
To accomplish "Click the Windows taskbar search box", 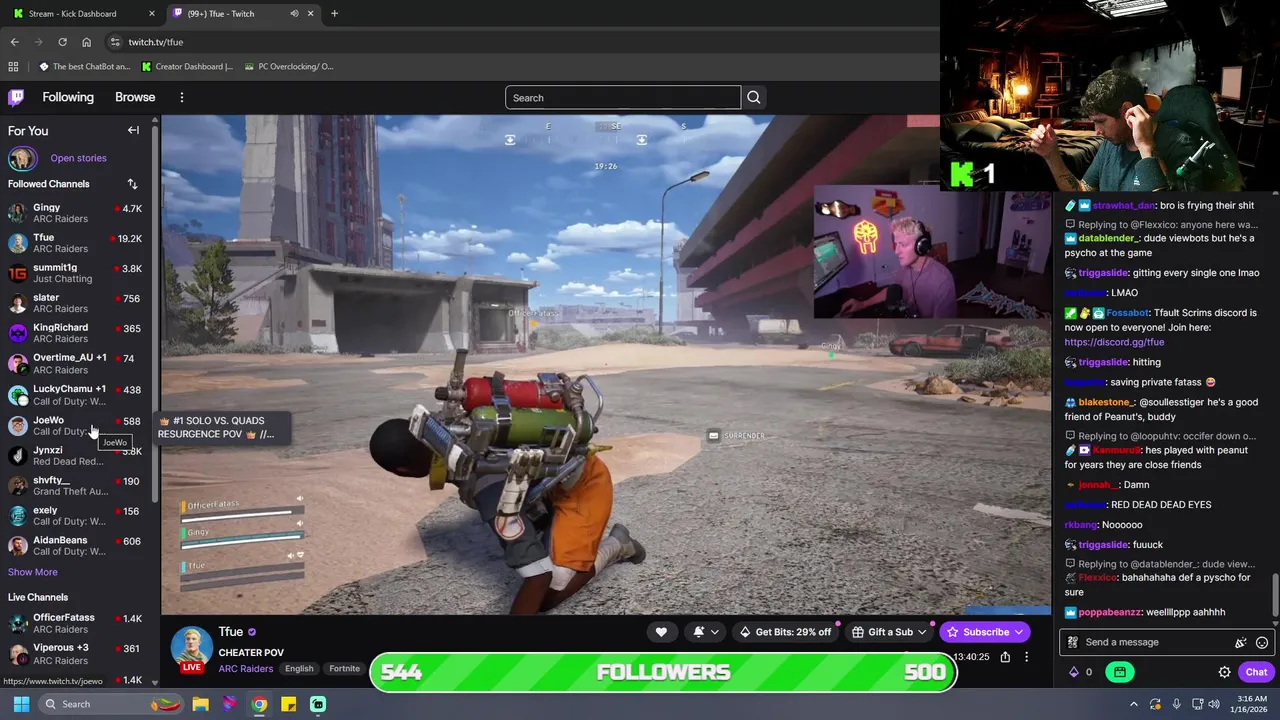I will tap(110, 704).
